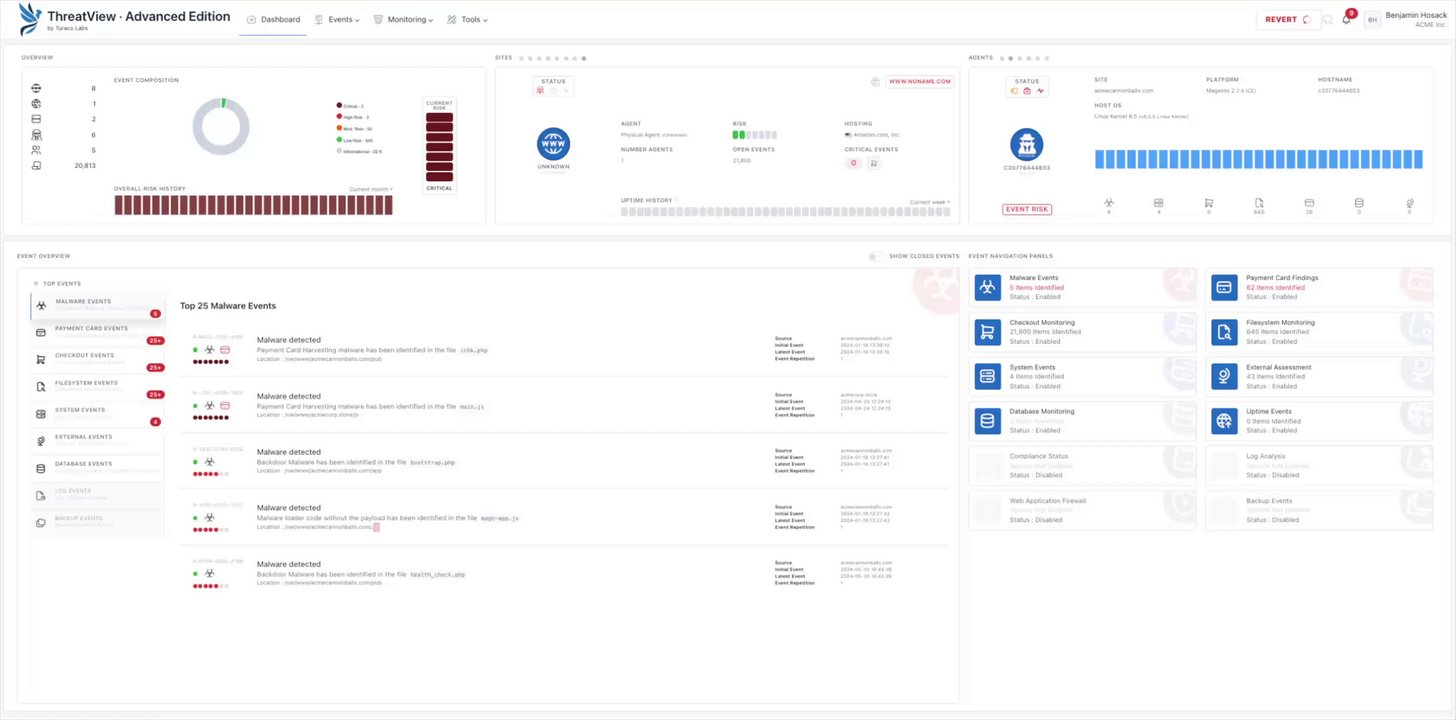
Task: Open the notifications bell icon
Action: [x=1346, y=19]
